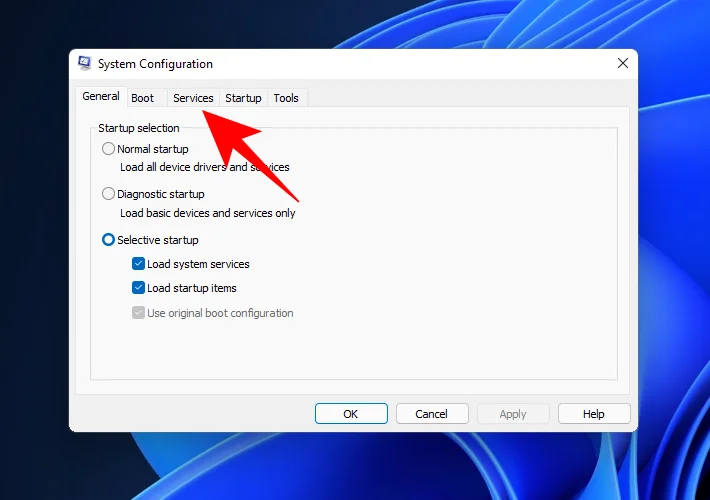Switch to the General tab
This screenshot has height=500, width=710.
click(x=101, y=96)
